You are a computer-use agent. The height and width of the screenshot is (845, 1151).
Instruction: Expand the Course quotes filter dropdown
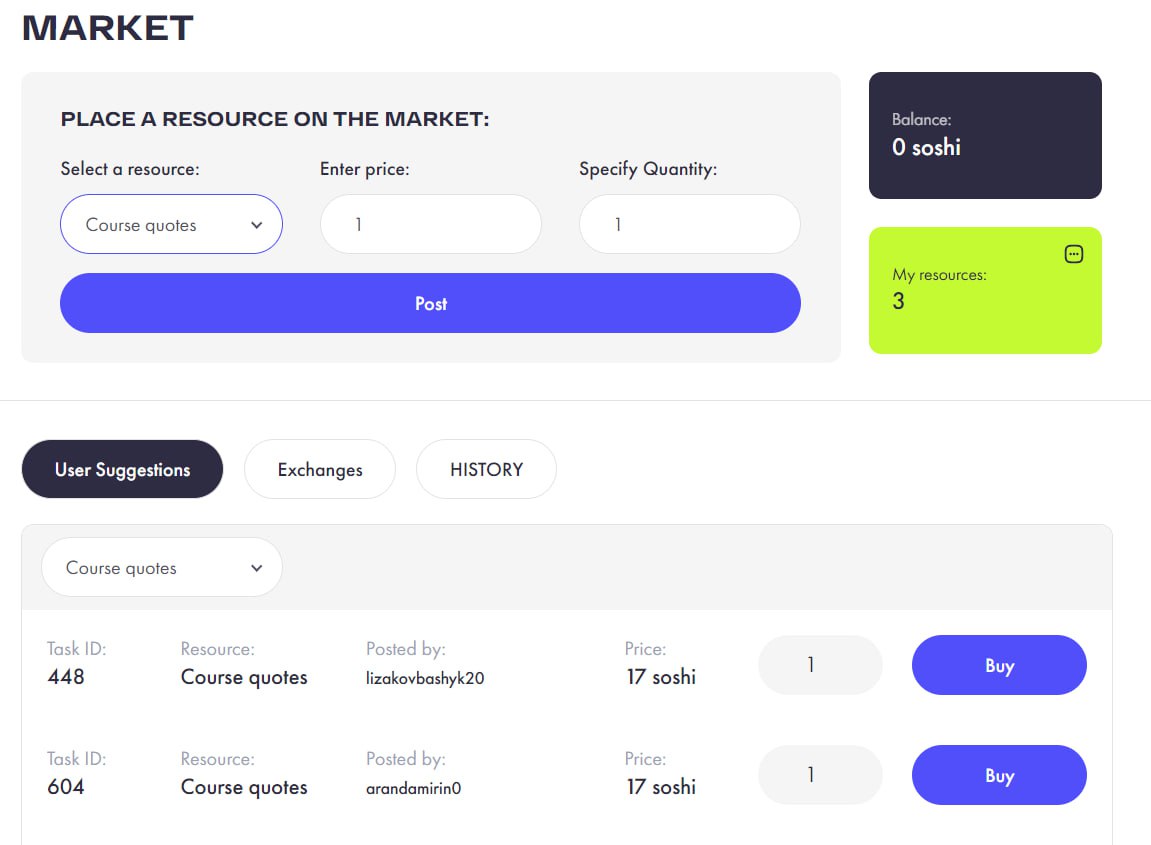(161, 568)
